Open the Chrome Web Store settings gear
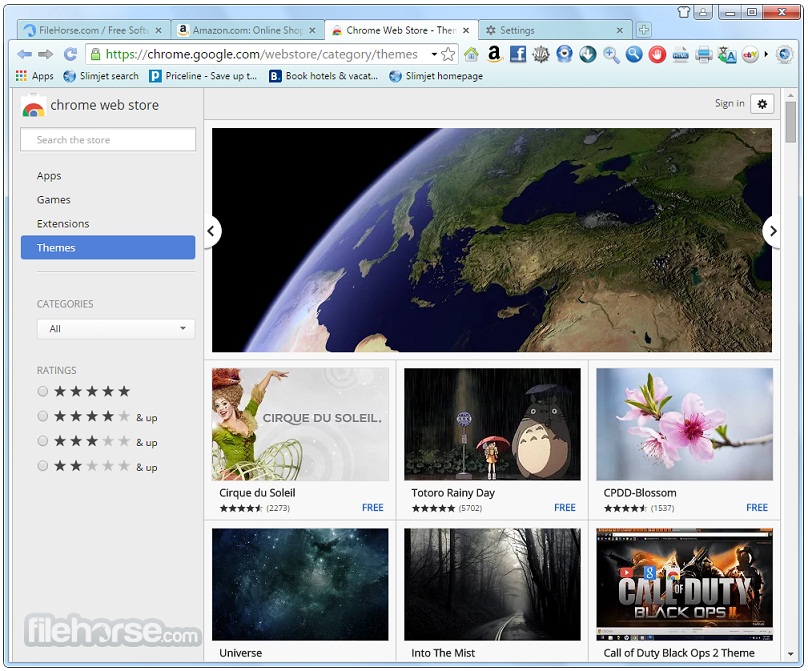808x671 pixels. pos(762,104)
